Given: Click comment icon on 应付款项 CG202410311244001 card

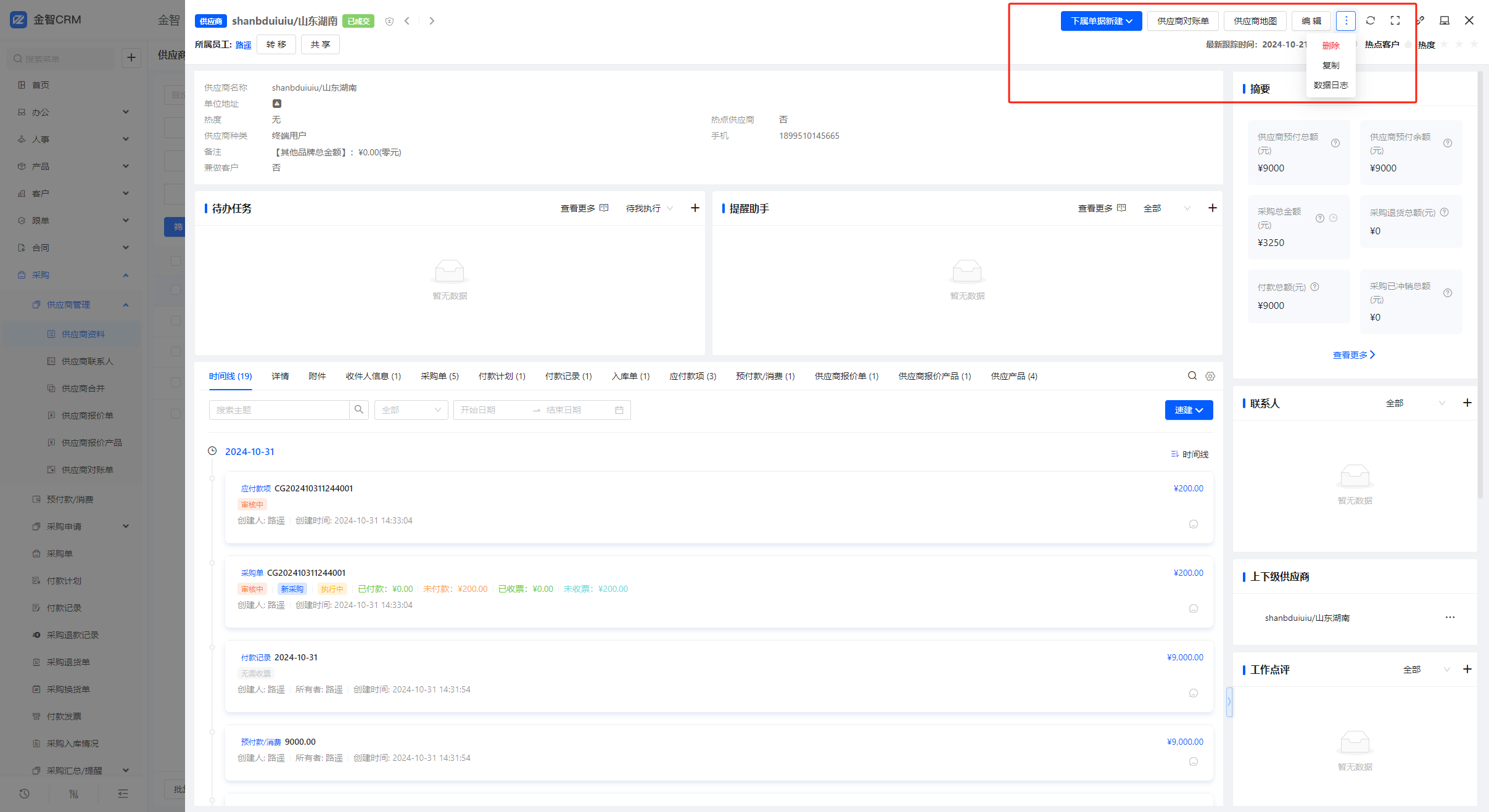Looking at the screenshot, I should coord(1194,524).
